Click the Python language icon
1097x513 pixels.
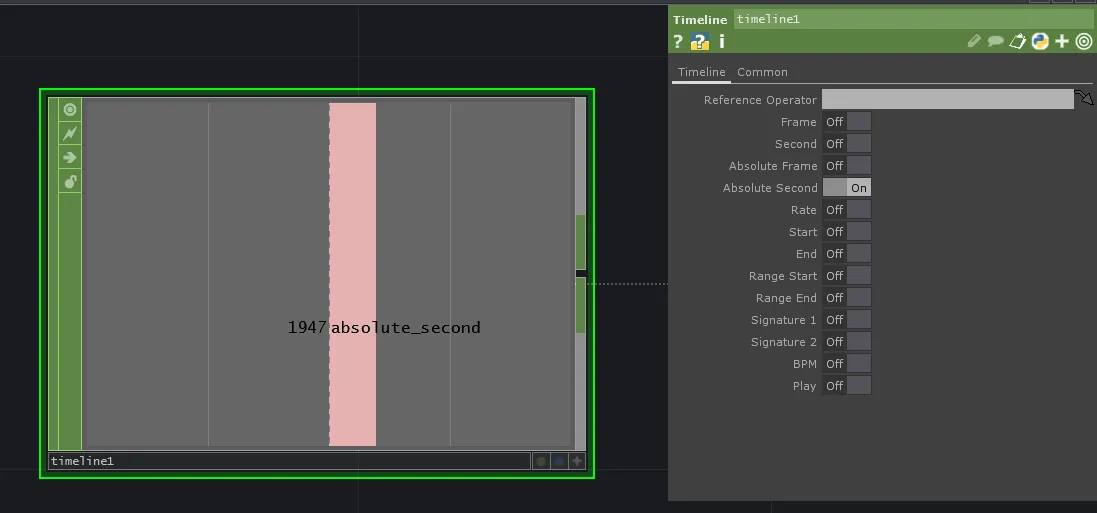tap(1040, 41)
